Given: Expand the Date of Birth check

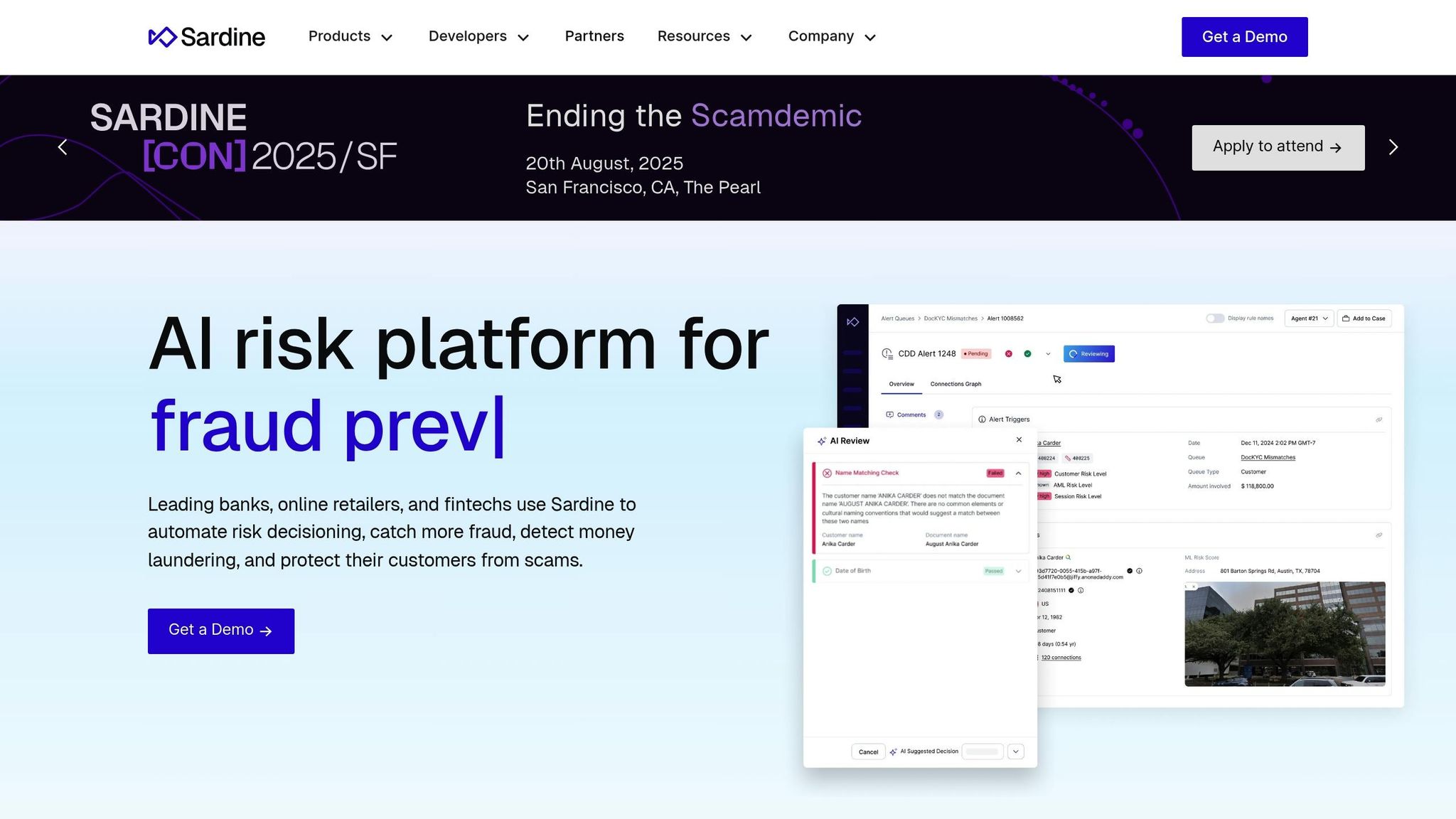Looking at the screenshot, I should pos(1018,571).
